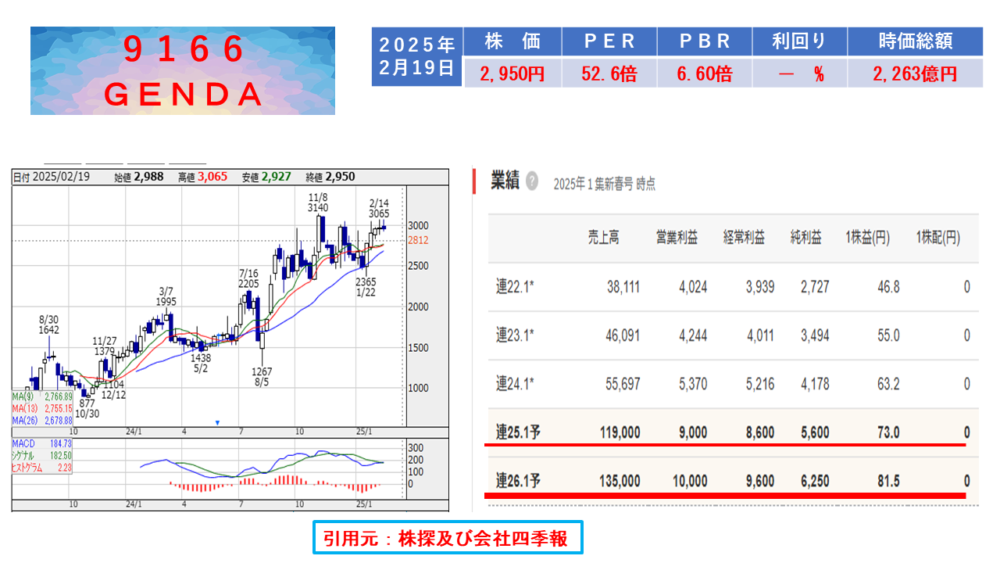The height and width of the screenshot is (563, 1000).
Task: Click the 高値 3,065 high price
Action: pyautogui.click(x=202, y=177)
